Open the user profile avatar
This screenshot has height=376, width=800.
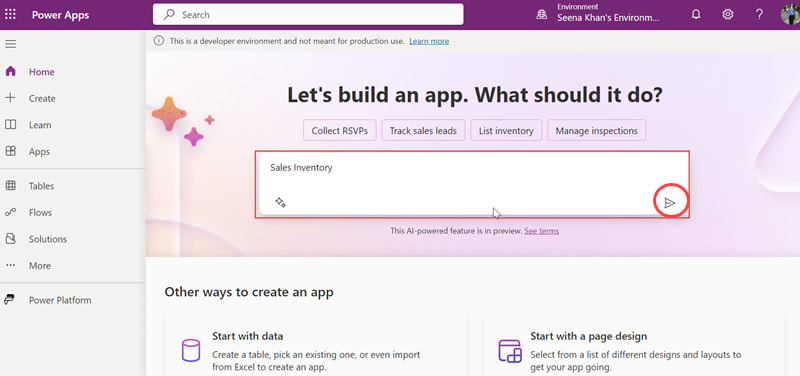pyautogui.click(x=790, y=14)
